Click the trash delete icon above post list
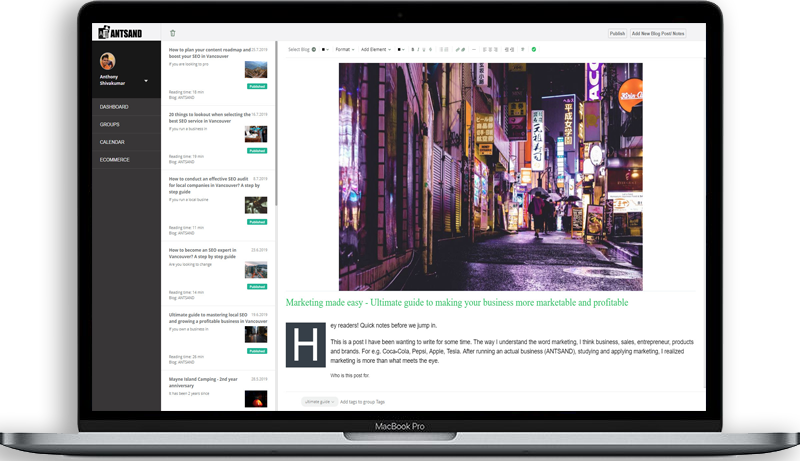This screenshot has height=461, width=800. [172, 33]
